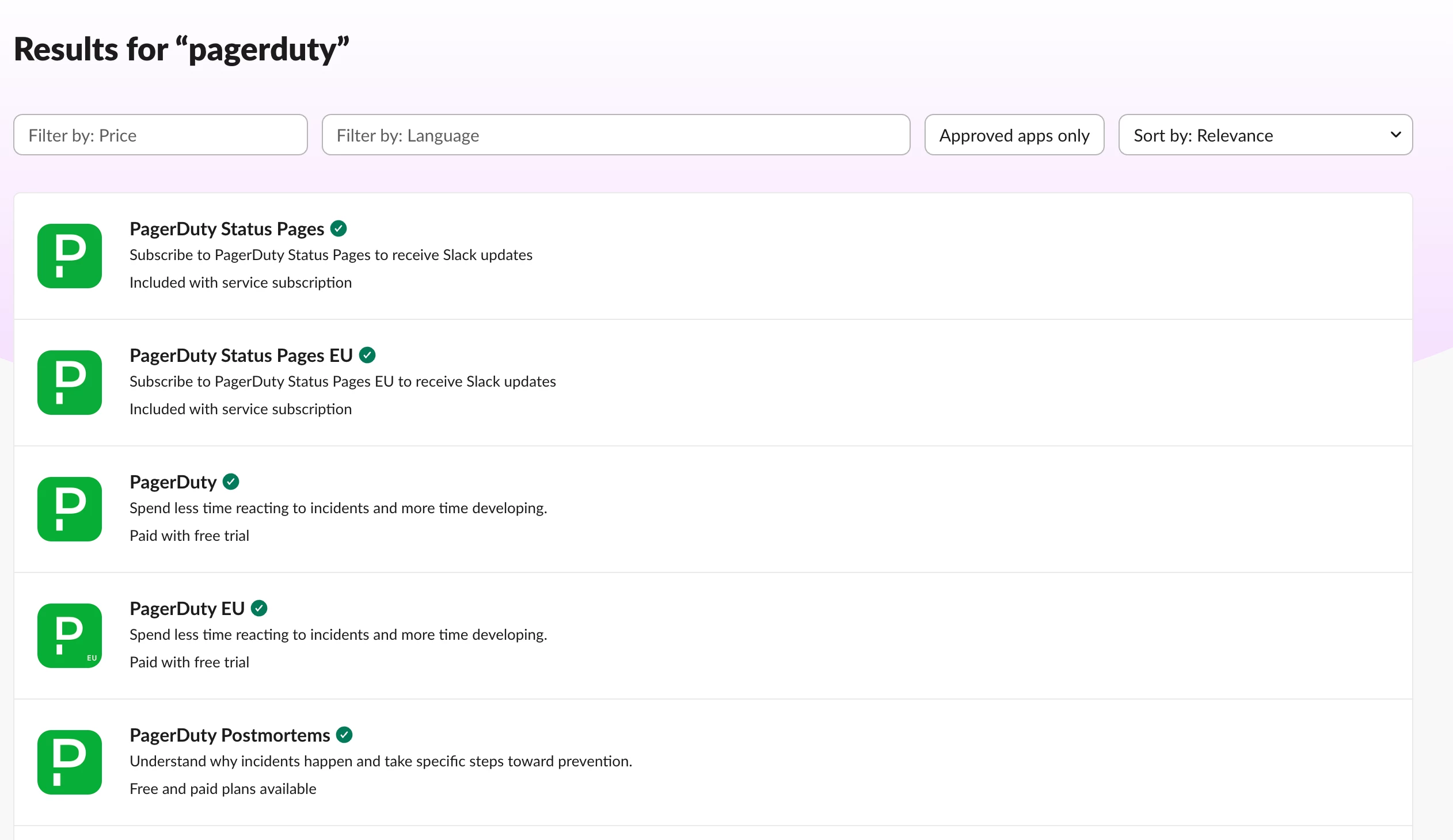Click the verified badge beside PagerDuty title
This screenshot has width=1453, height=840.
coord(231,482)
